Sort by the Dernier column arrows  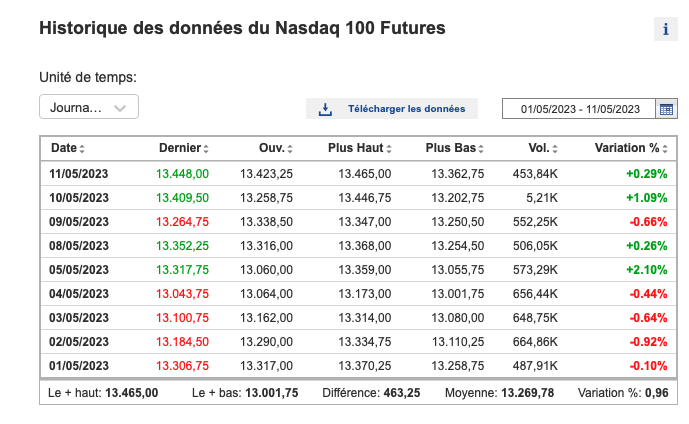[x=206, y=148]
